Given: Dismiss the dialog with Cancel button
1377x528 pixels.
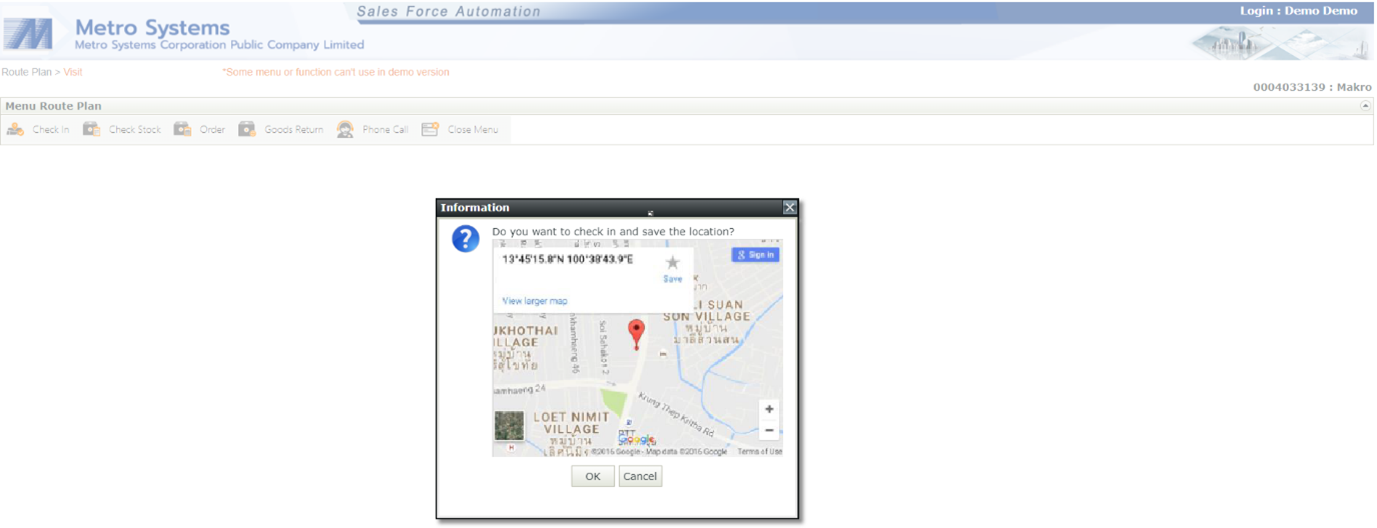Looking at the screenshot, I should point(640,476).
